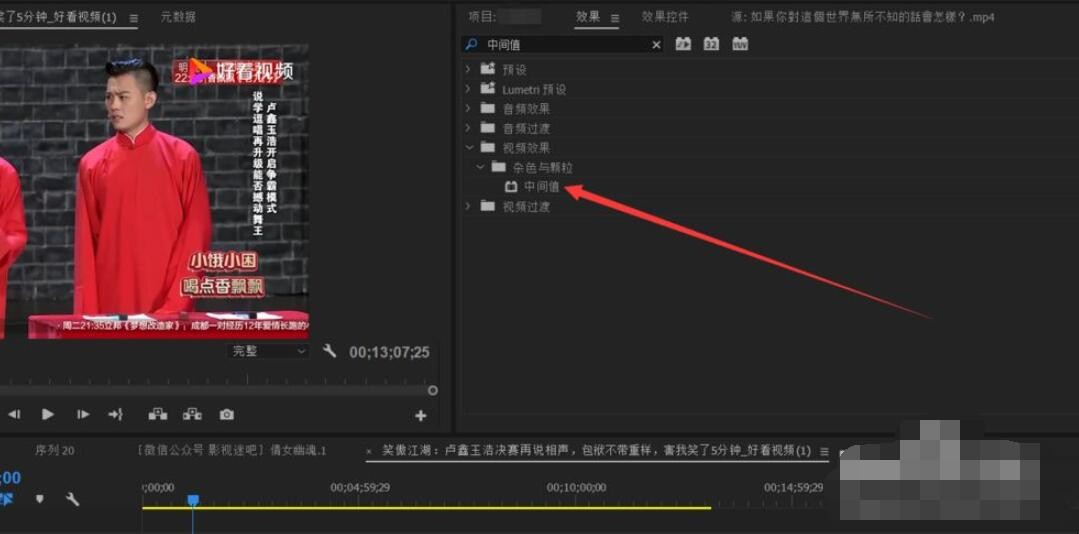Select the 音频效果 folder label
The width and height of the screenshot is (1079, 534).
(x=526, y=109)
